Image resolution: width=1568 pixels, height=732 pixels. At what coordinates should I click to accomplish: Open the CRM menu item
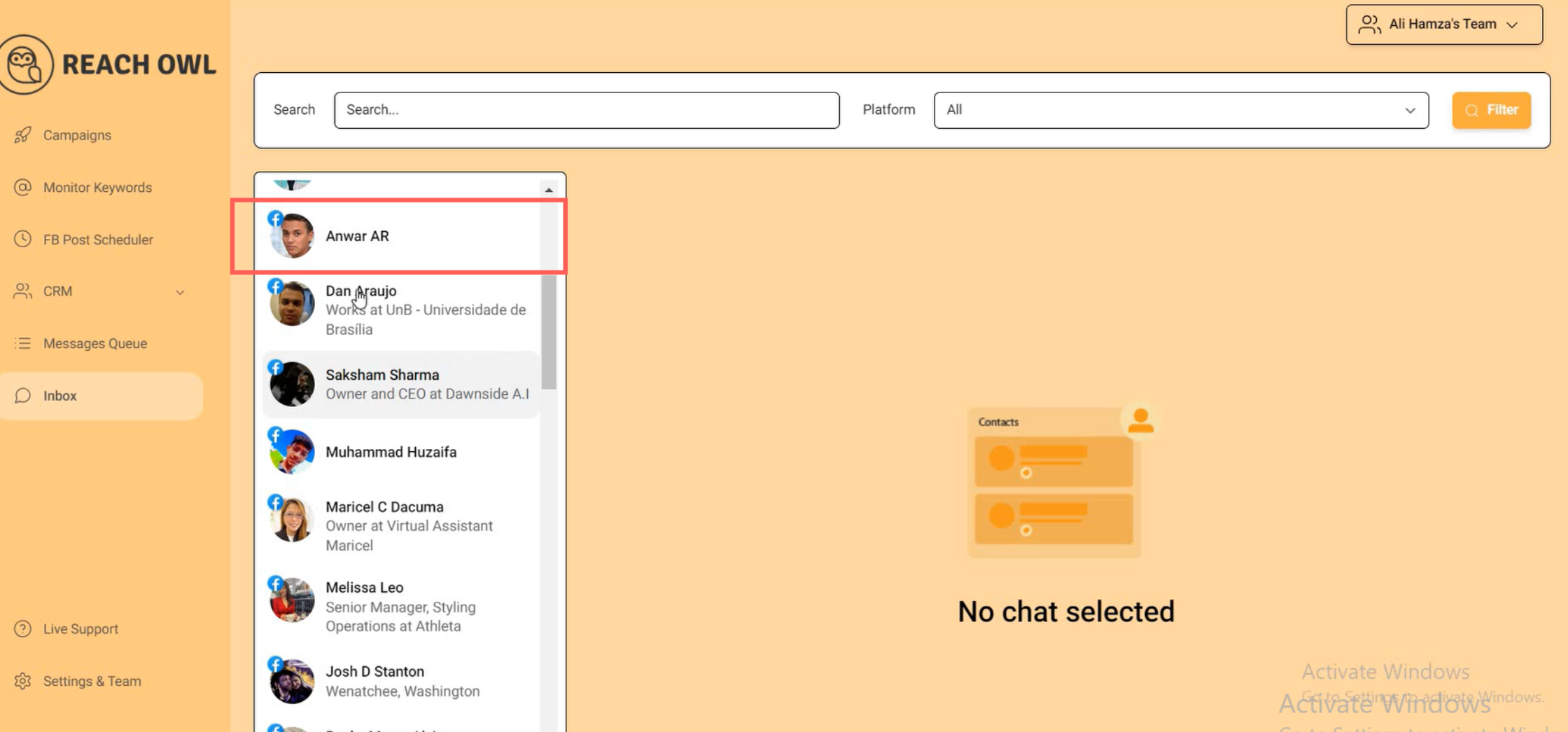click(57, 291)
